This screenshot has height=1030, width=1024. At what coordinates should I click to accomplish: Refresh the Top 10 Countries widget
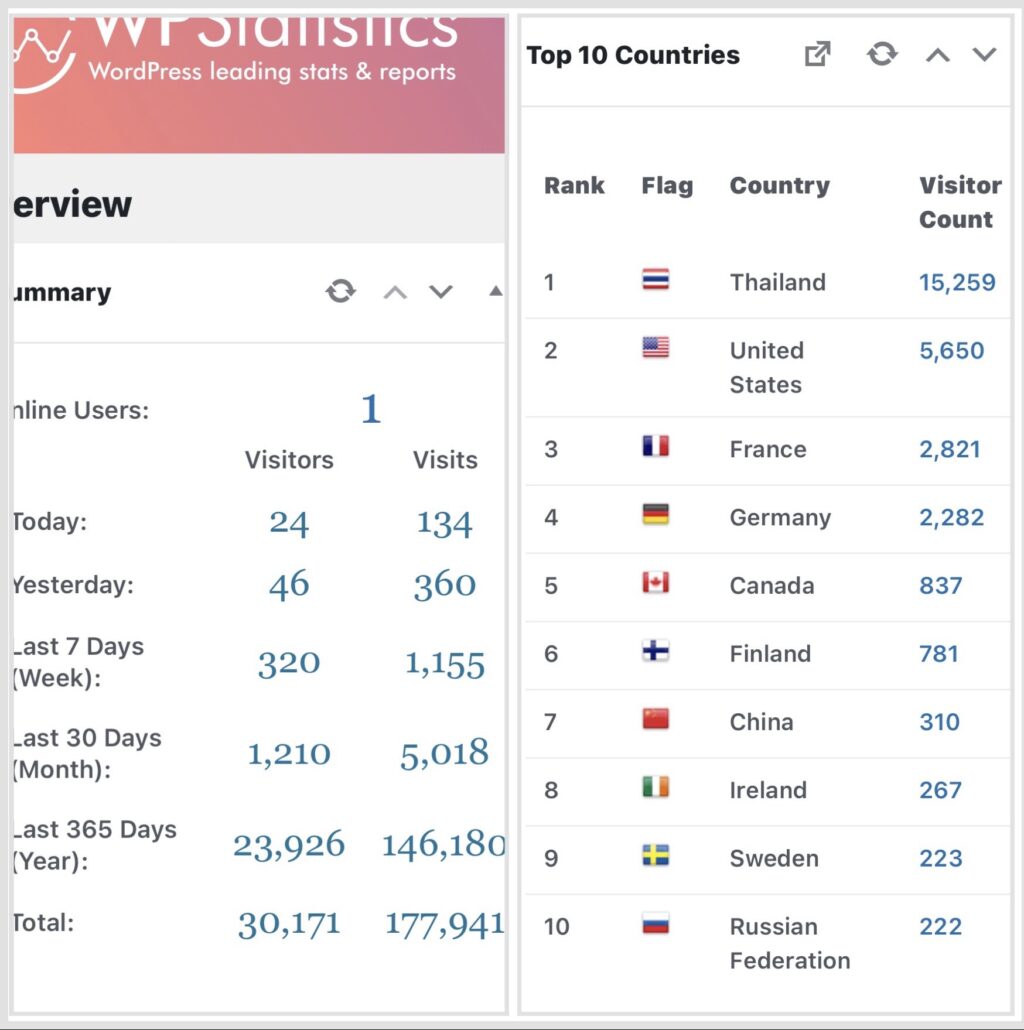(x=882, y=54)
